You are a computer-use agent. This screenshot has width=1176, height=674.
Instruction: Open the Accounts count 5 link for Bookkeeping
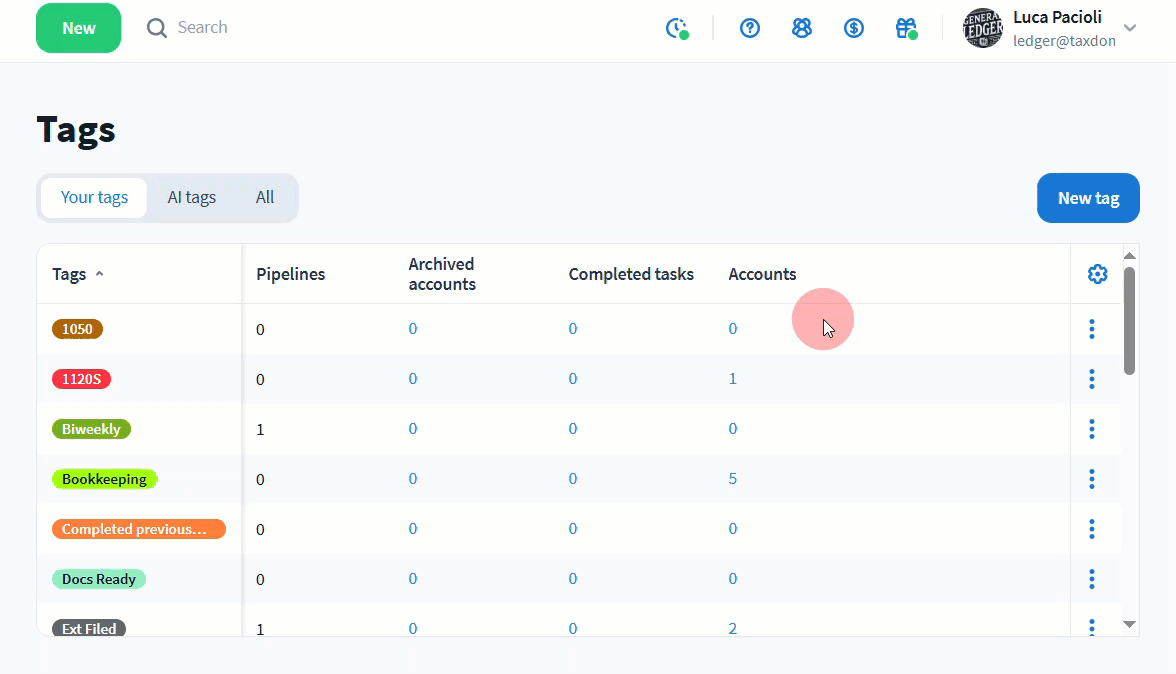coord(733,479)
